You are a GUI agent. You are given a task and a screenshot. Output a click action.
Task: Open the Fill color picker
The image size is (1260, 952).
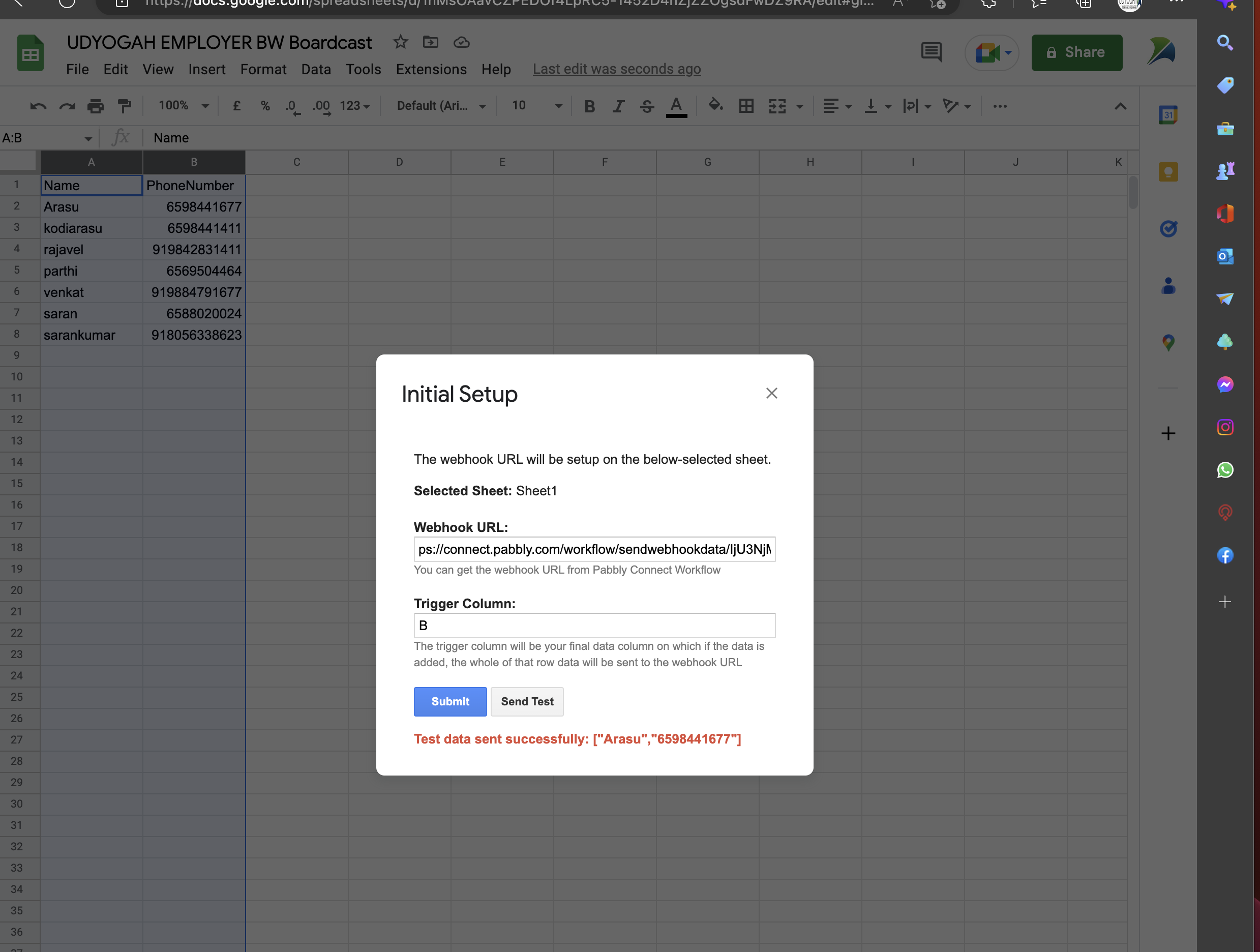coord(715,105)
